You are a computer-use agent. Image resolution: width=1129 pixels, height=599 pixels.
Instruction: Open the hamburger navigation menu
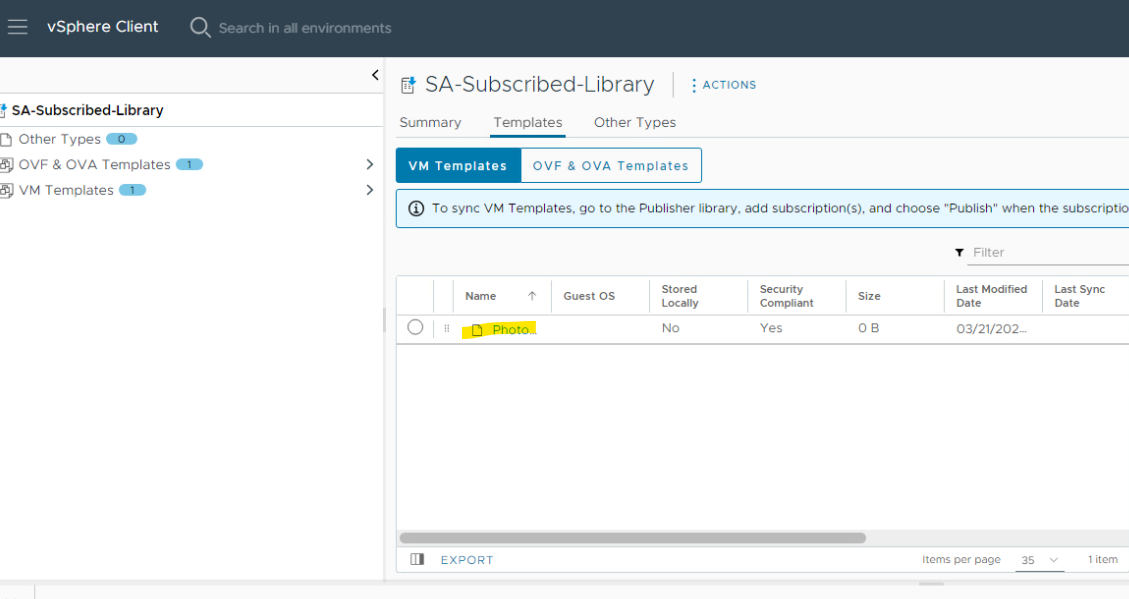pos(17,27)
